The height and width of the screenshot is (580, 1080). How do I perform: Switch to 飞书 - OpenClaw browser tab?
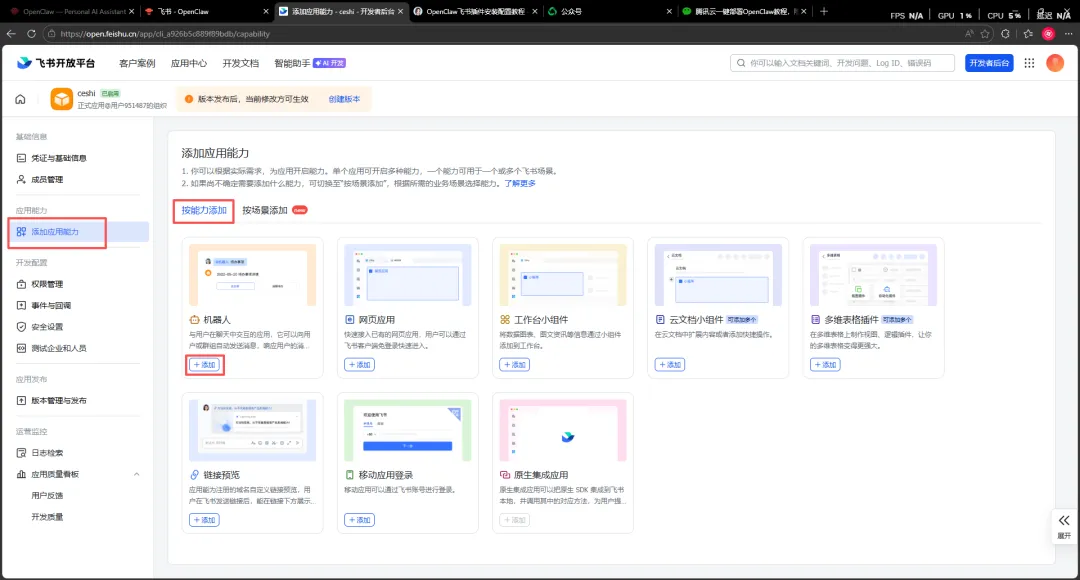pos(207,11)
